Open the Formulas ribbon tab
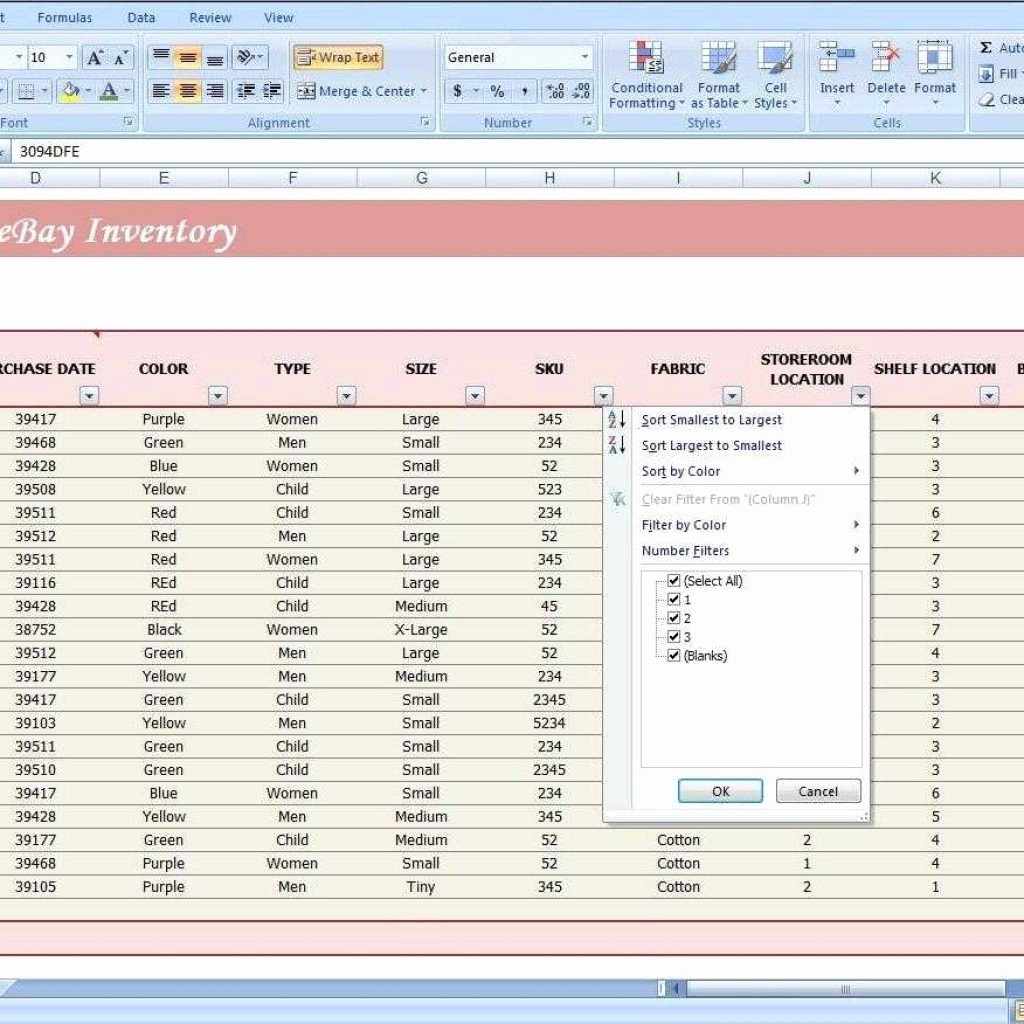 65,18
